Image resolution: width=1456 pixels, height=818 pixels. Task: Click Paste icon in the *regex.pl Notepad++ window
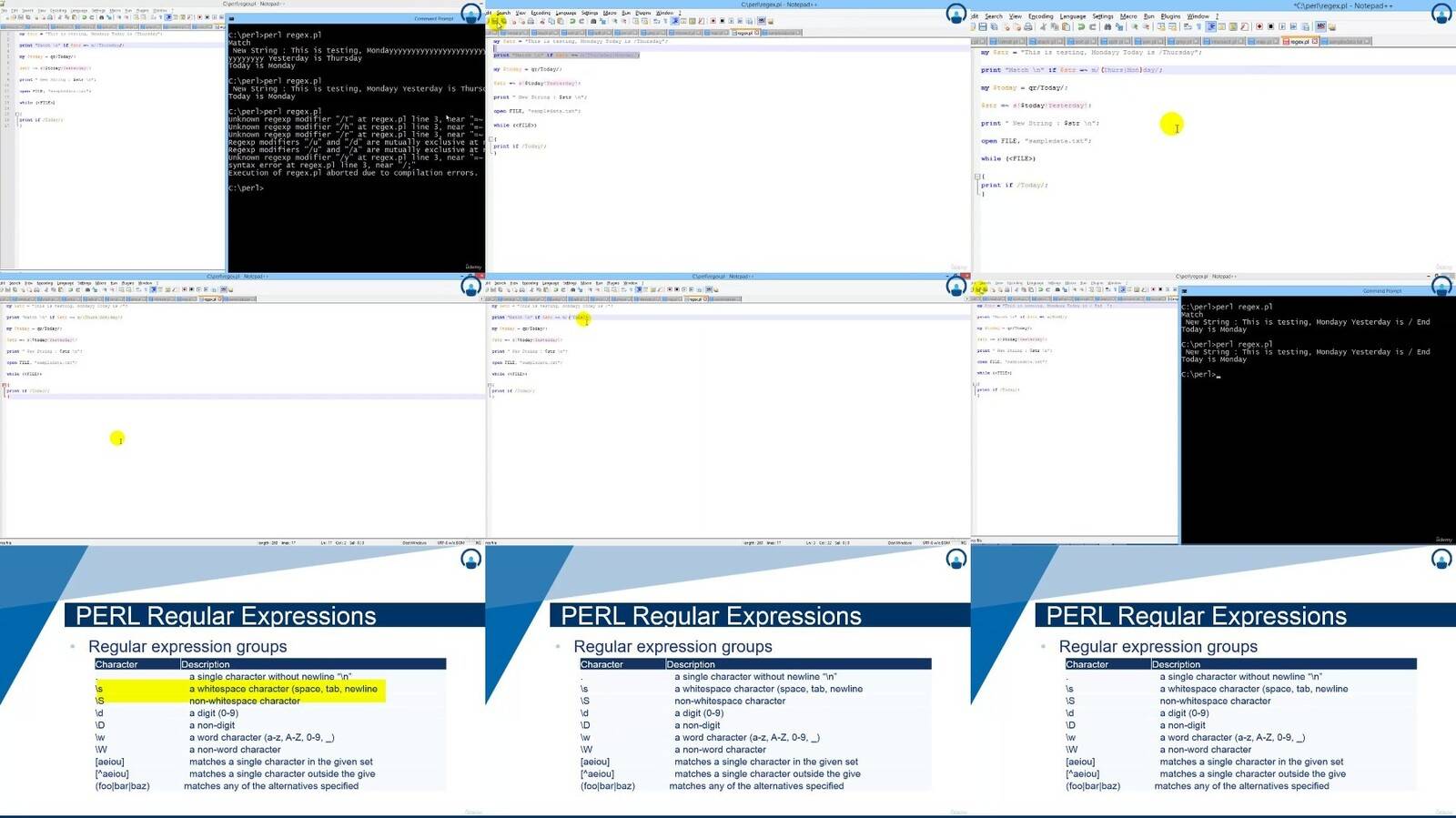[x=1066, y=26]
